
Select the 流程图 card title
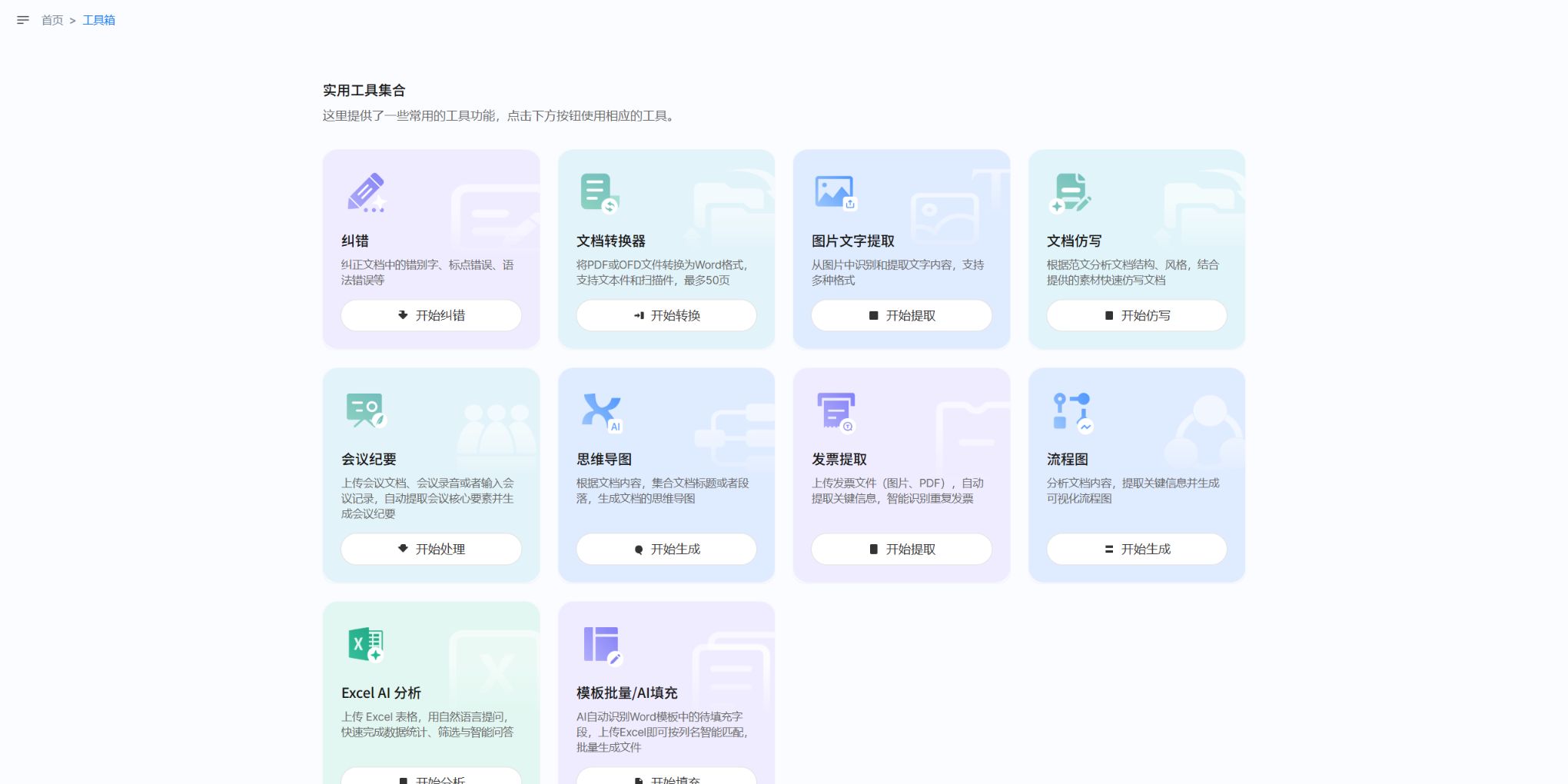coord(1068,459)
